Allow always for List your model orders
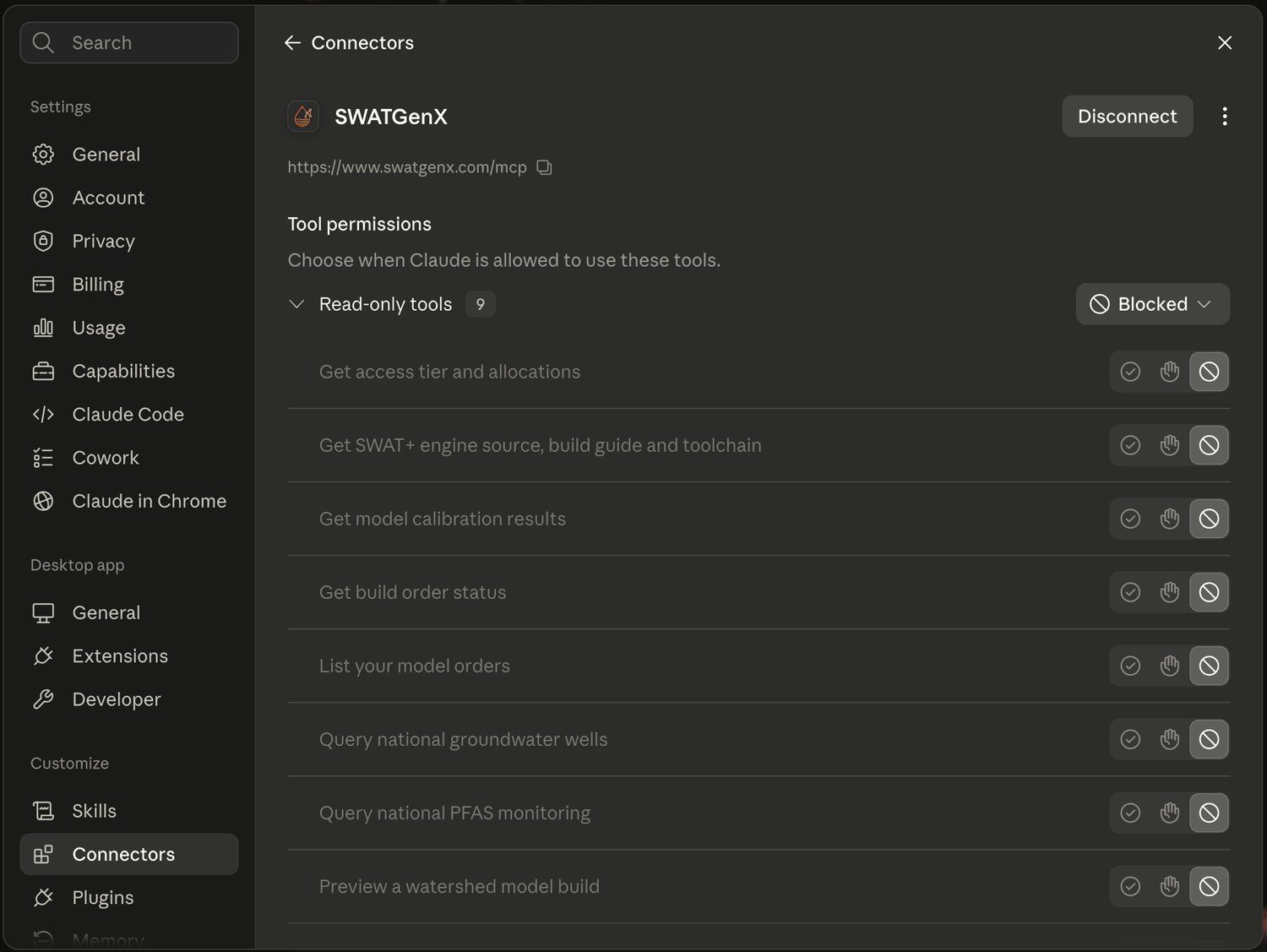The width and height of the screenshot is (1267, 952). coord(1130,666)
